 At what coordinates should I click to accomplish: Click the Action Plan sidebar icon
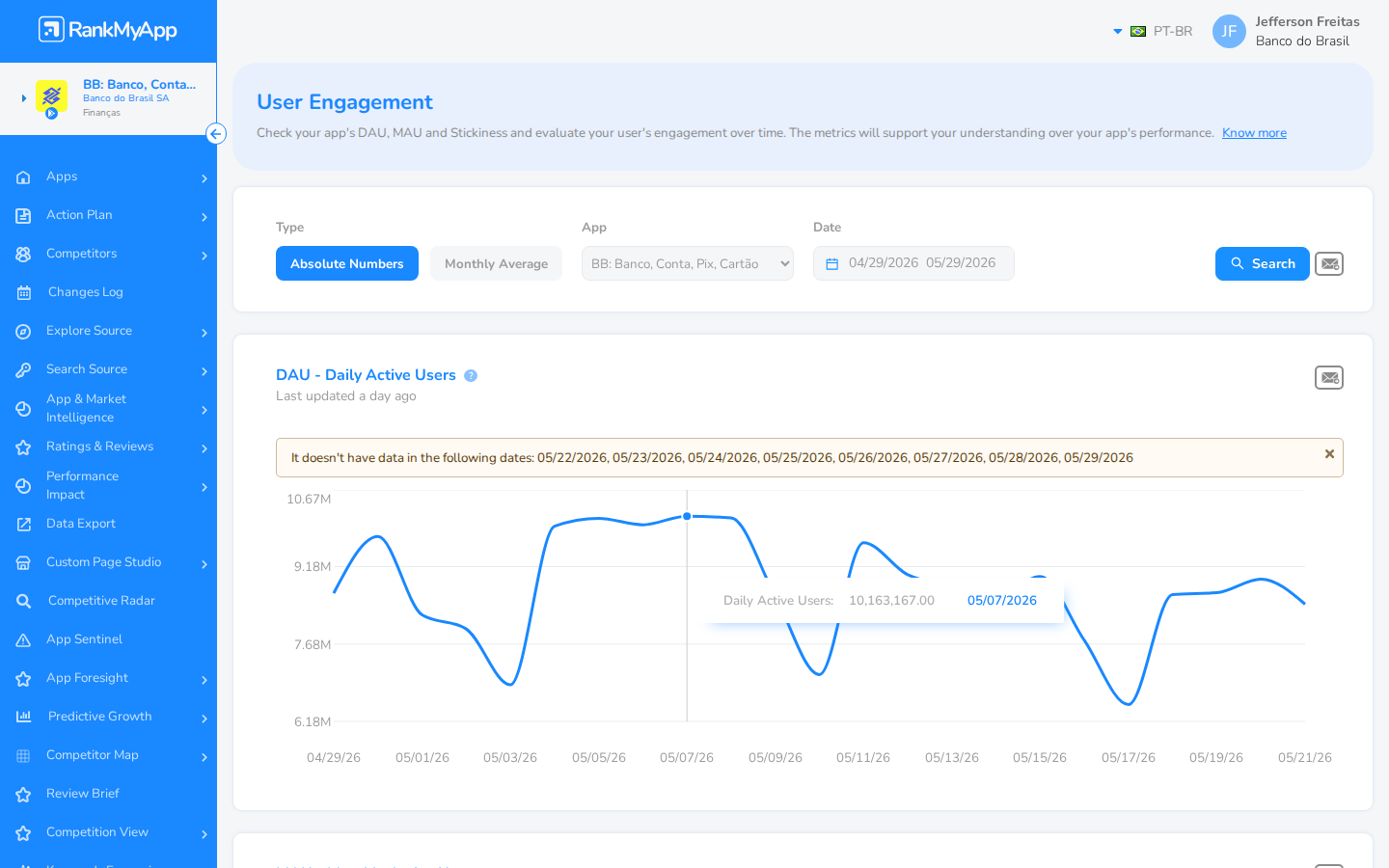23,216
